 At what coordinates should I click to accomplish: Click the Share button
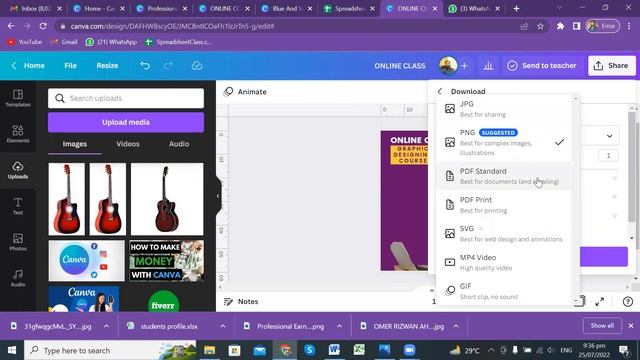tap(611, 65)
